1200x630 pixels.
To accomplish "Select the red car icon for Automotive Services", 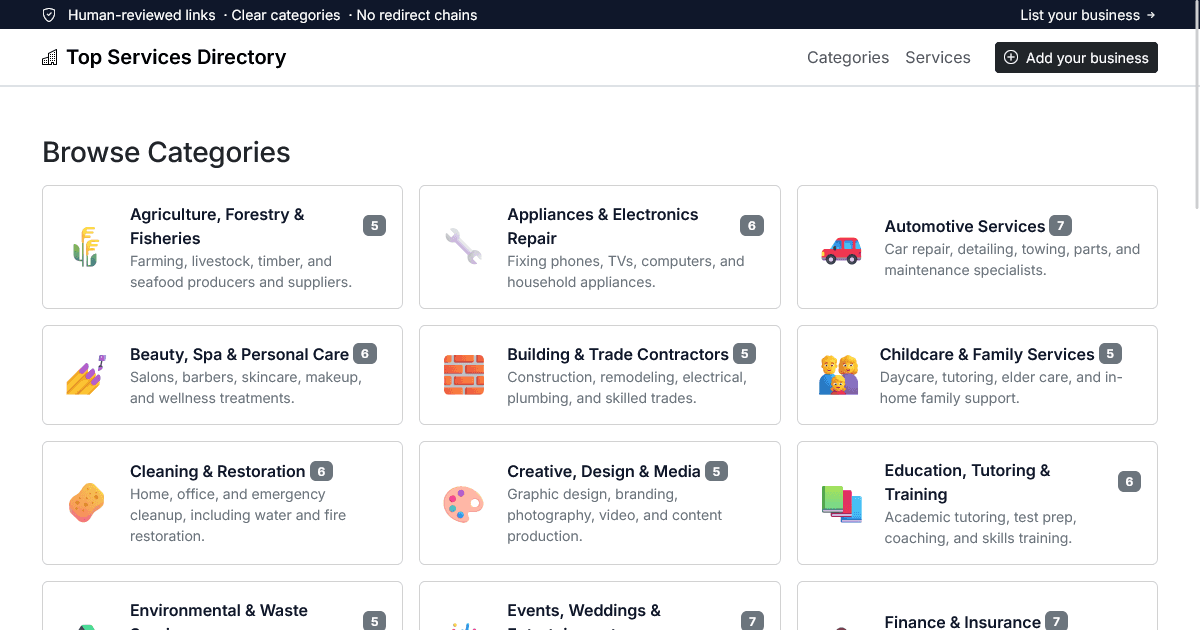I will coord(841,253).
